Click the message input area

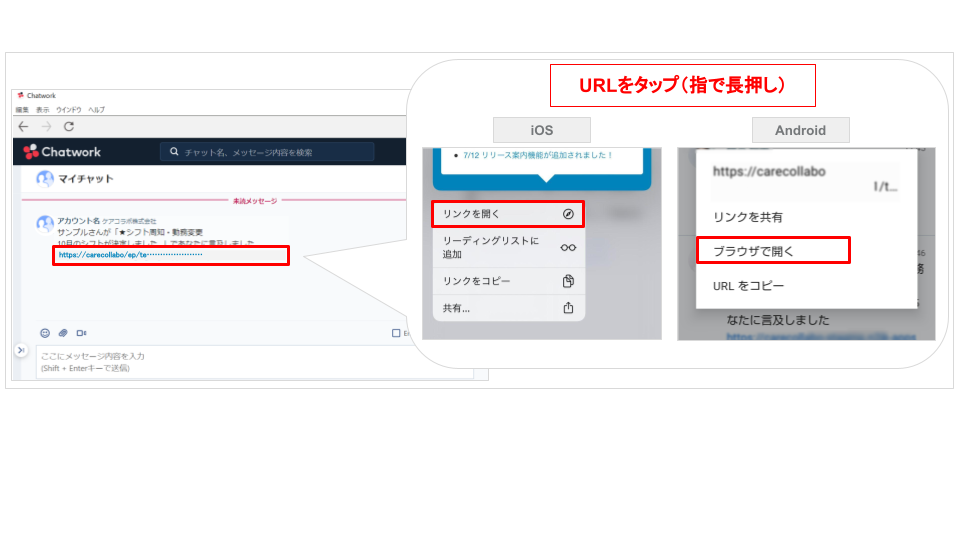pyautogui.click(x=254, y=362)
